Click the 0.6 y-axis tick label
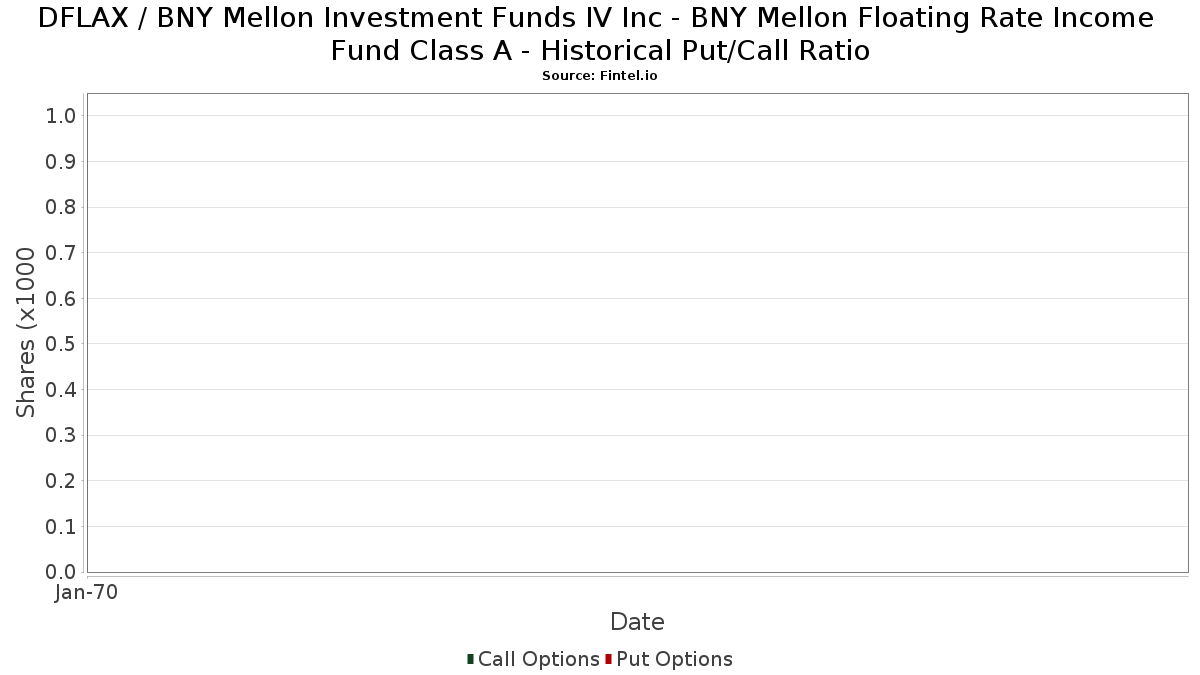Viewport: 1200px width, 675px height. [x=61, y=299]
